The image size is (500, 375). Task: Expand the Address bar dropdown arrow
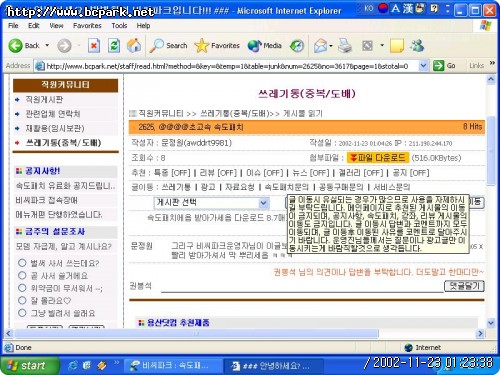(x=423, y=66)
